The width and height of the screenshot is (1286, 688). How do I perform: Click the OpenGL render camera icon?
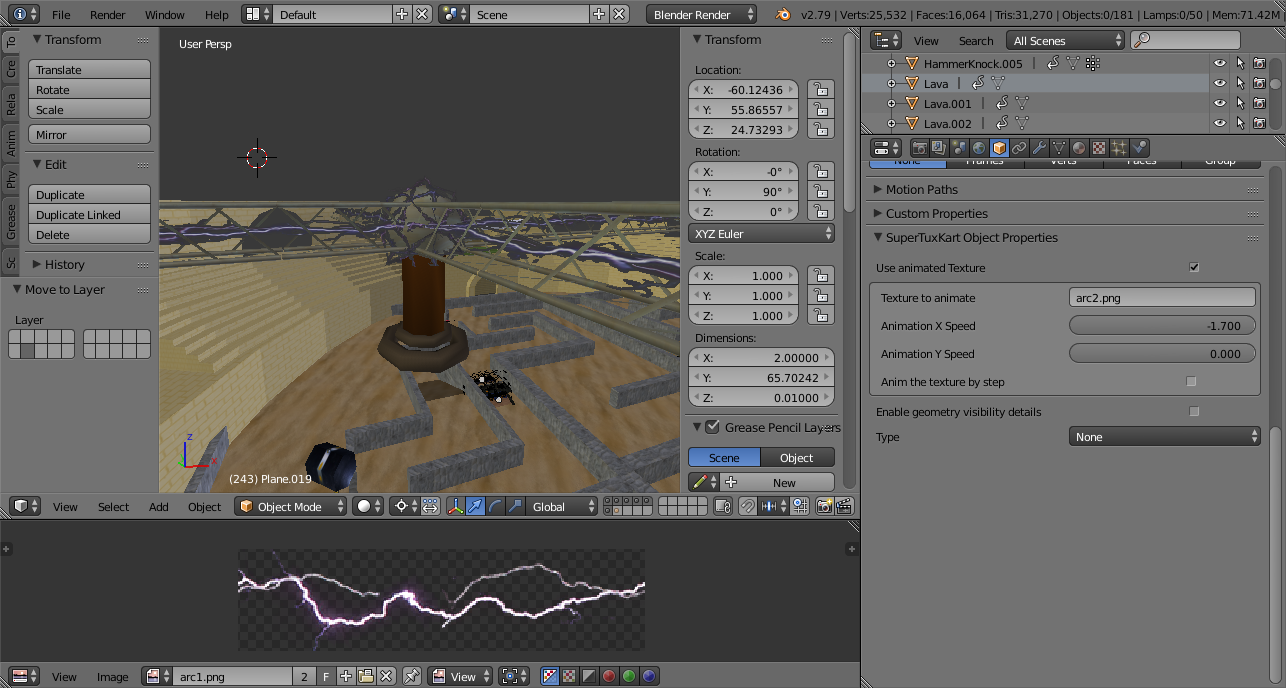coord(823,507)
